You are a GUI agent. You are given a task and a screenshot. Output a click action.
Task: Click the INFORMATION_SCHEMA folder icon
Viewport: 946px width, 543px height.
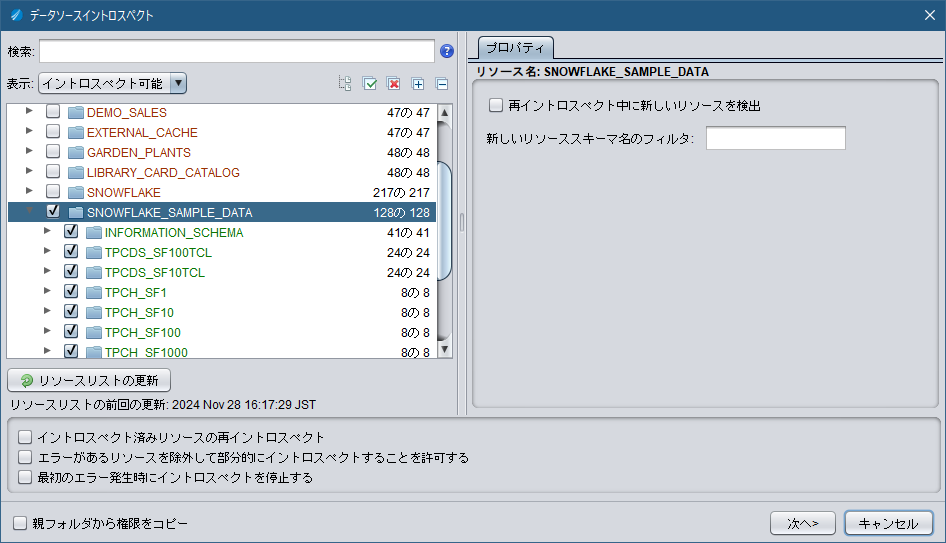pyautogui.click(x=94, y=232)
